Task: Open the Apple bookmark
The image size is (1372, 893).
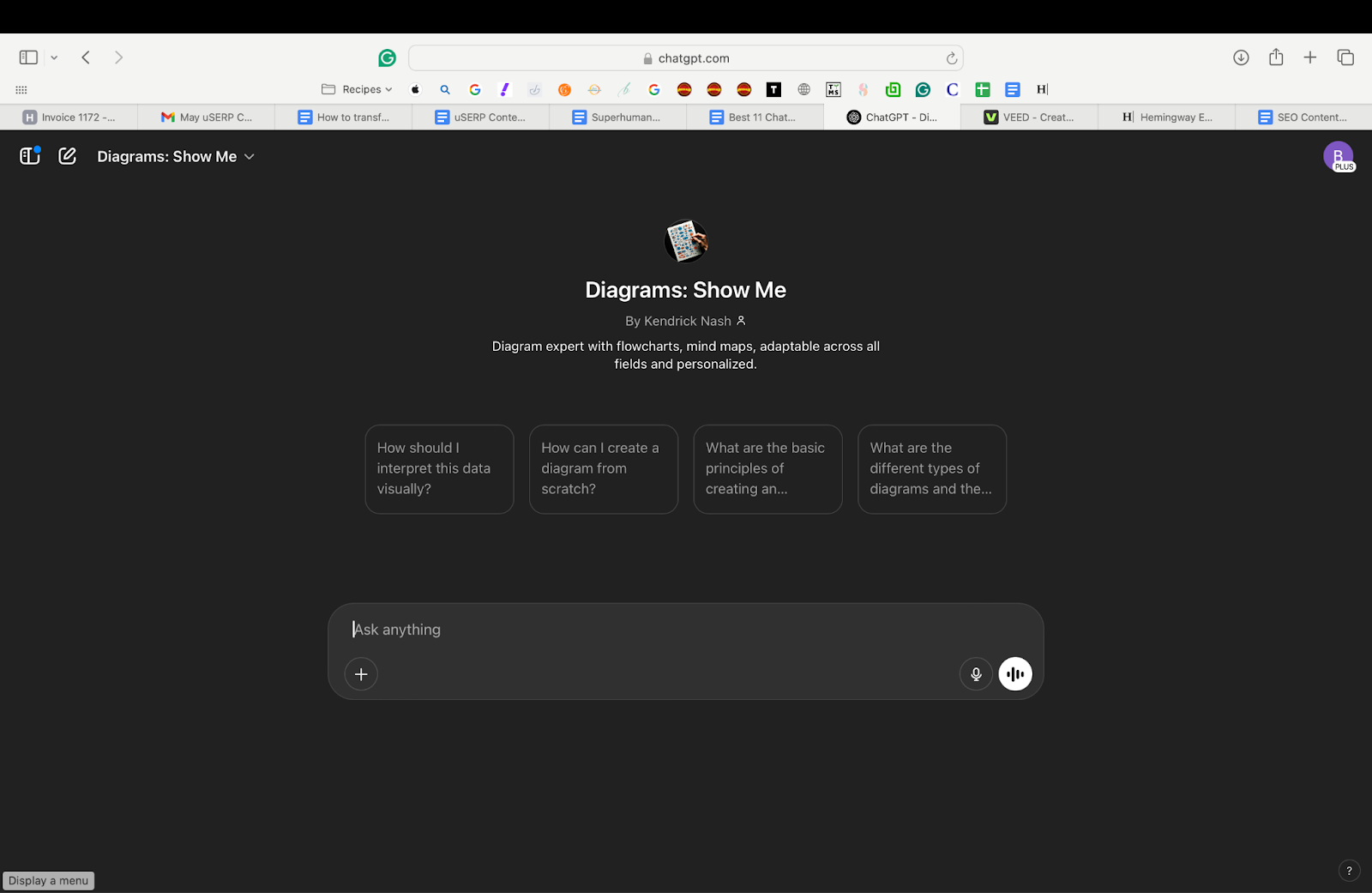Action: (x=415, y=89)
